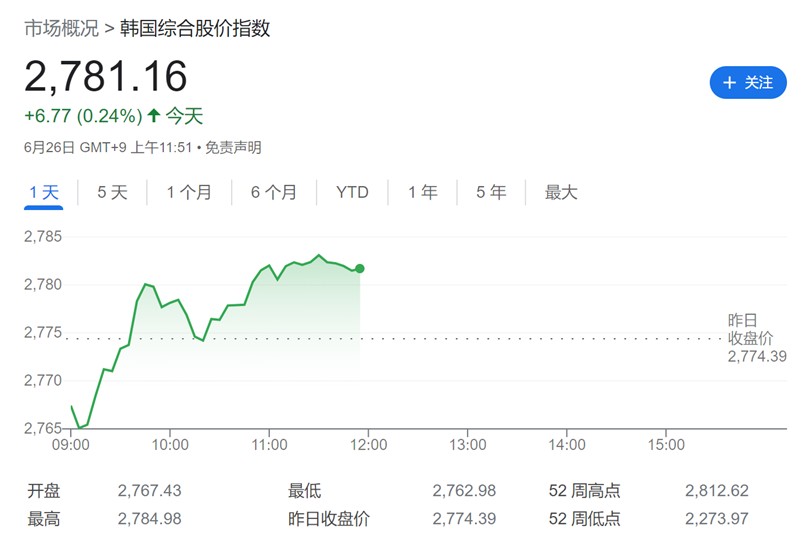Image resolution: width=811 pixels, height=543 pixels.
Task: Click the green dot at chart line end
Action: tap(359, 268)
